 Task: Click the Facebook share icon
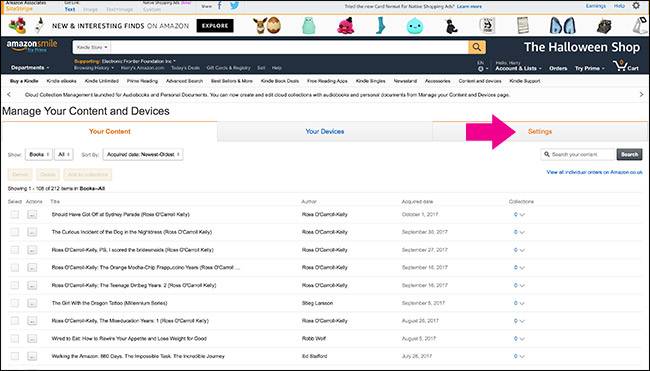click(220, 6)
